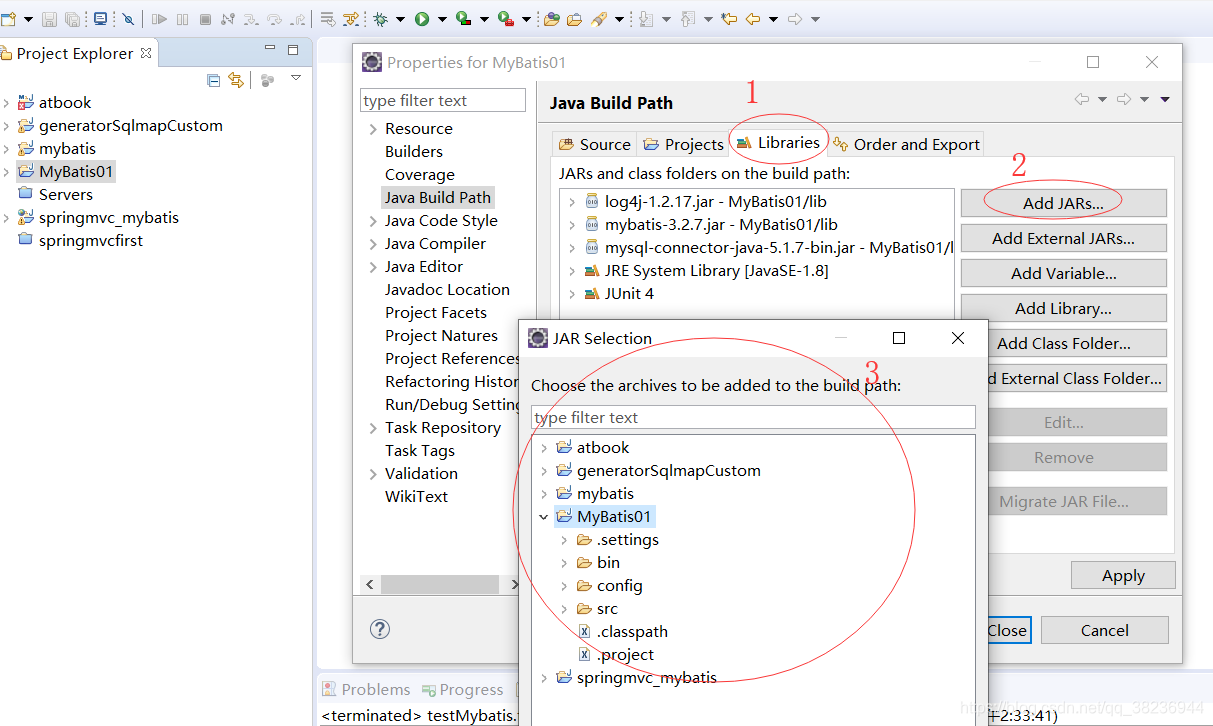
Task: Open the Progress view tab
Action: coord(462,690)
